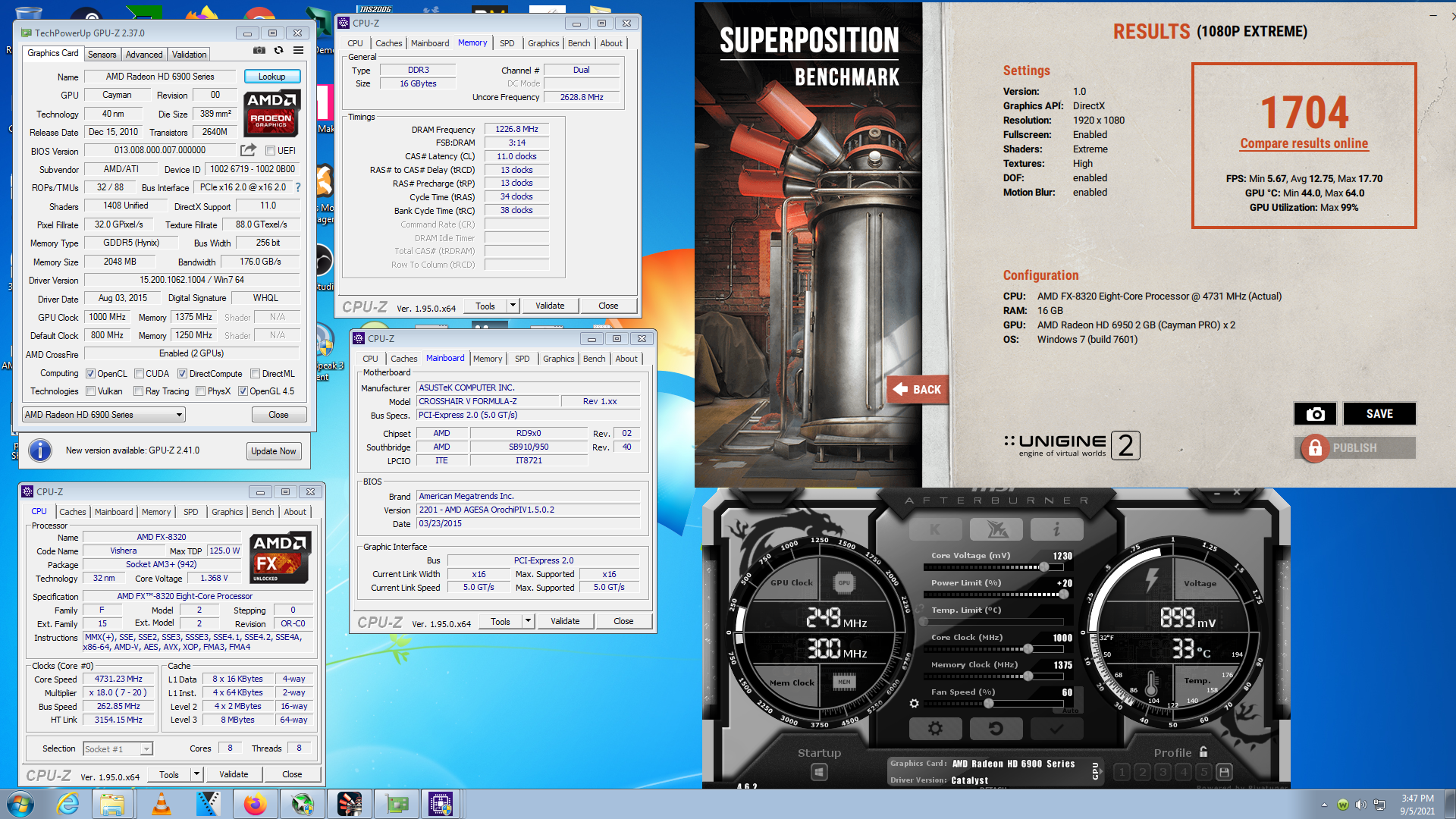Viewport: 1456px width, 819px height.
Task: Expand Tools dropdown arrow in CPU-Z CPU window
Action: click(x=196, y=774)
